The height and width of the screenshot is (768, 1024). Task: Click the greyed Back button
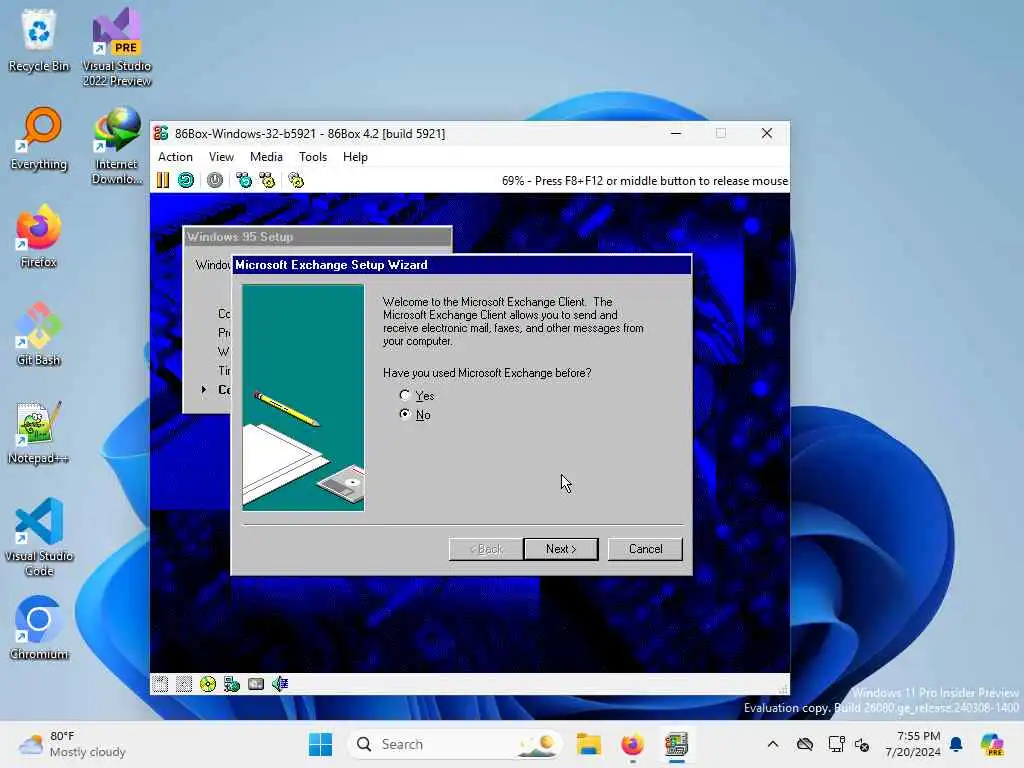point(486,549)
